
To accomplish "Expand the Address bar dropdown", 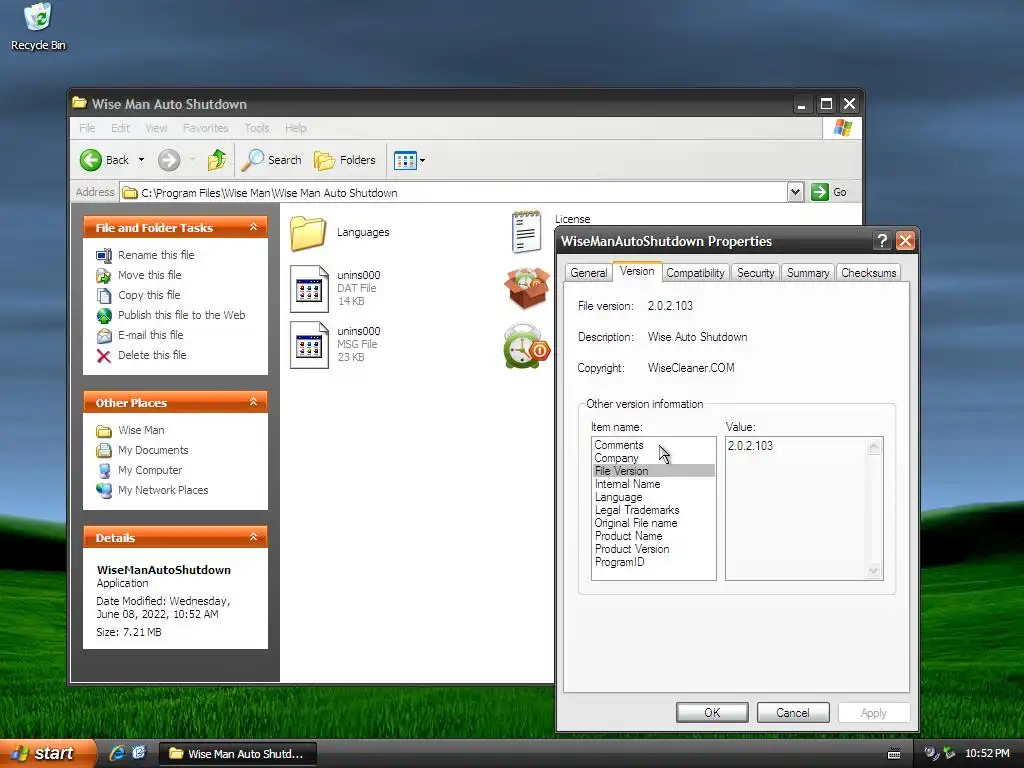I will tap(795, 192).
